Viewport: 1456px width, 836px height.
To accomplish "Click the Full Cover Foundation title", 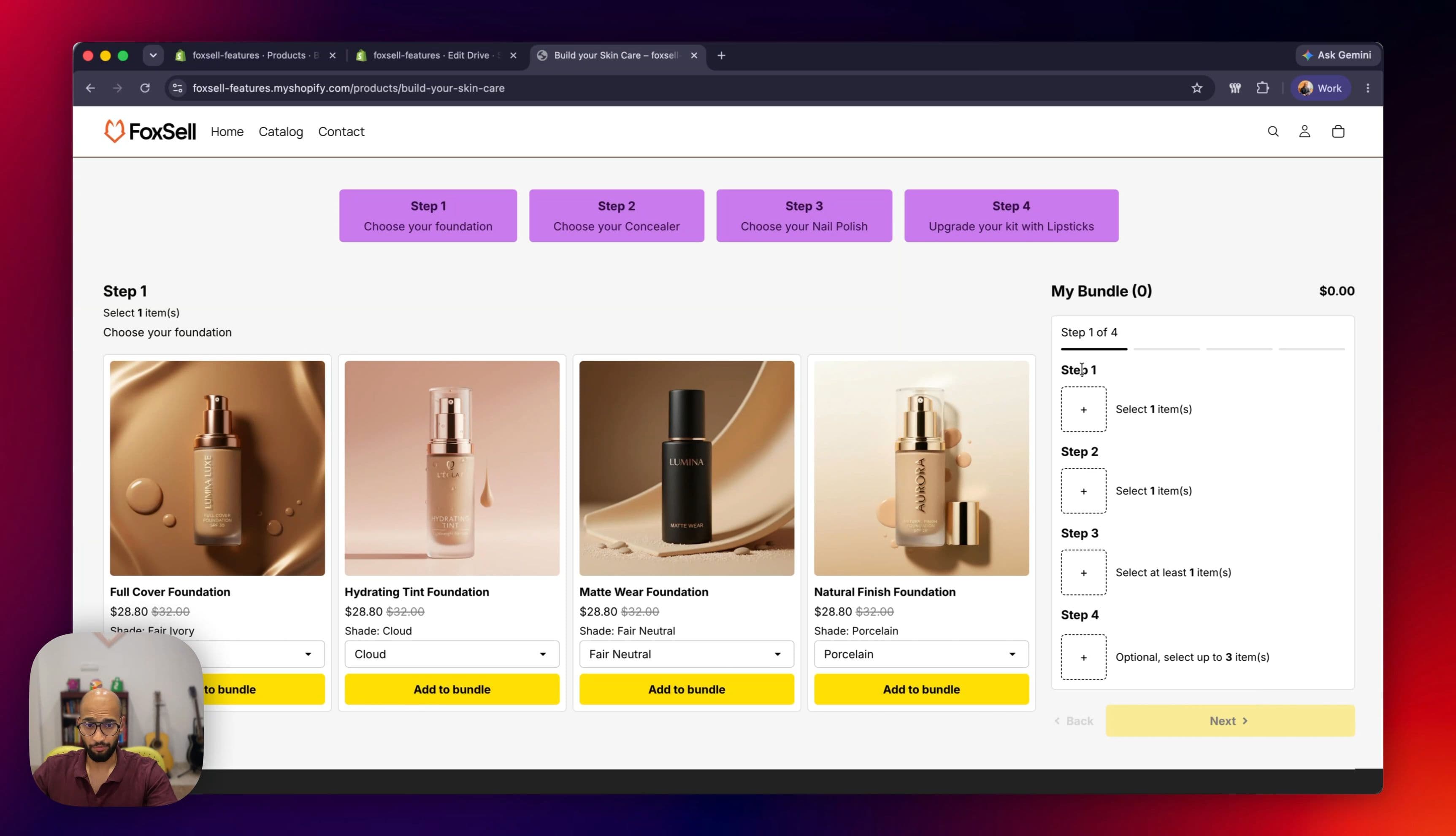I will click(x=170, y=592).
